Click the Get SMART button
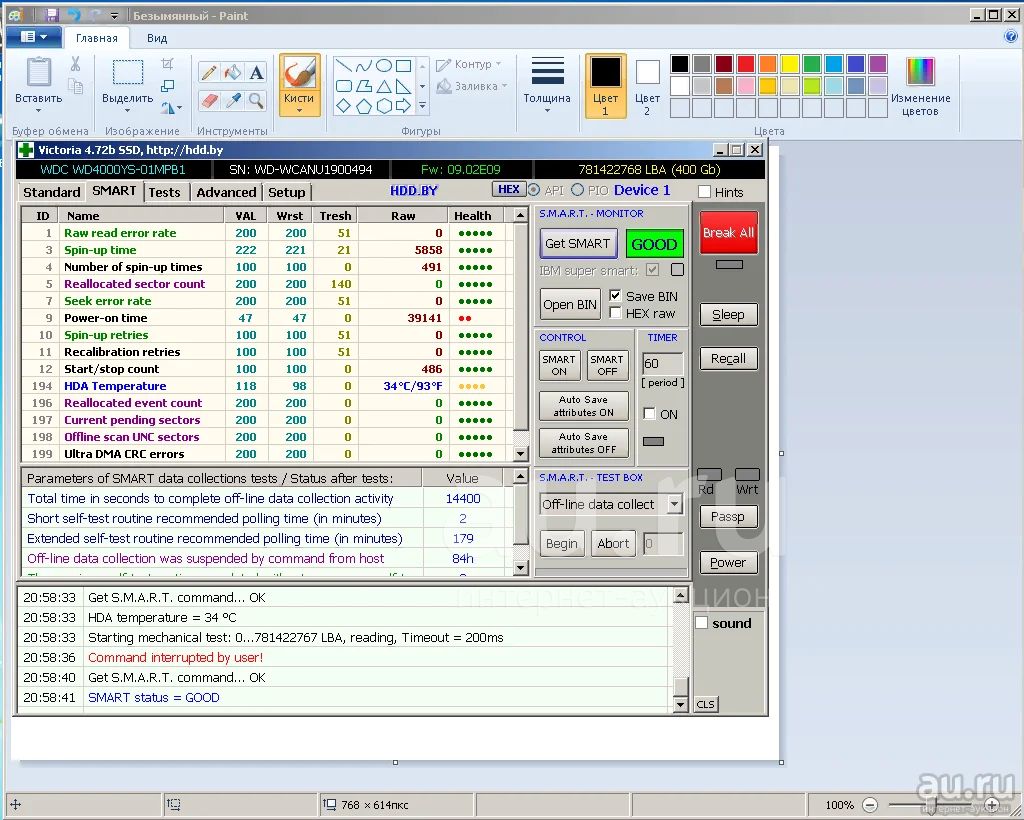Screen dimensions: 1024x820 pyautogui.click(x=578, y=244)
